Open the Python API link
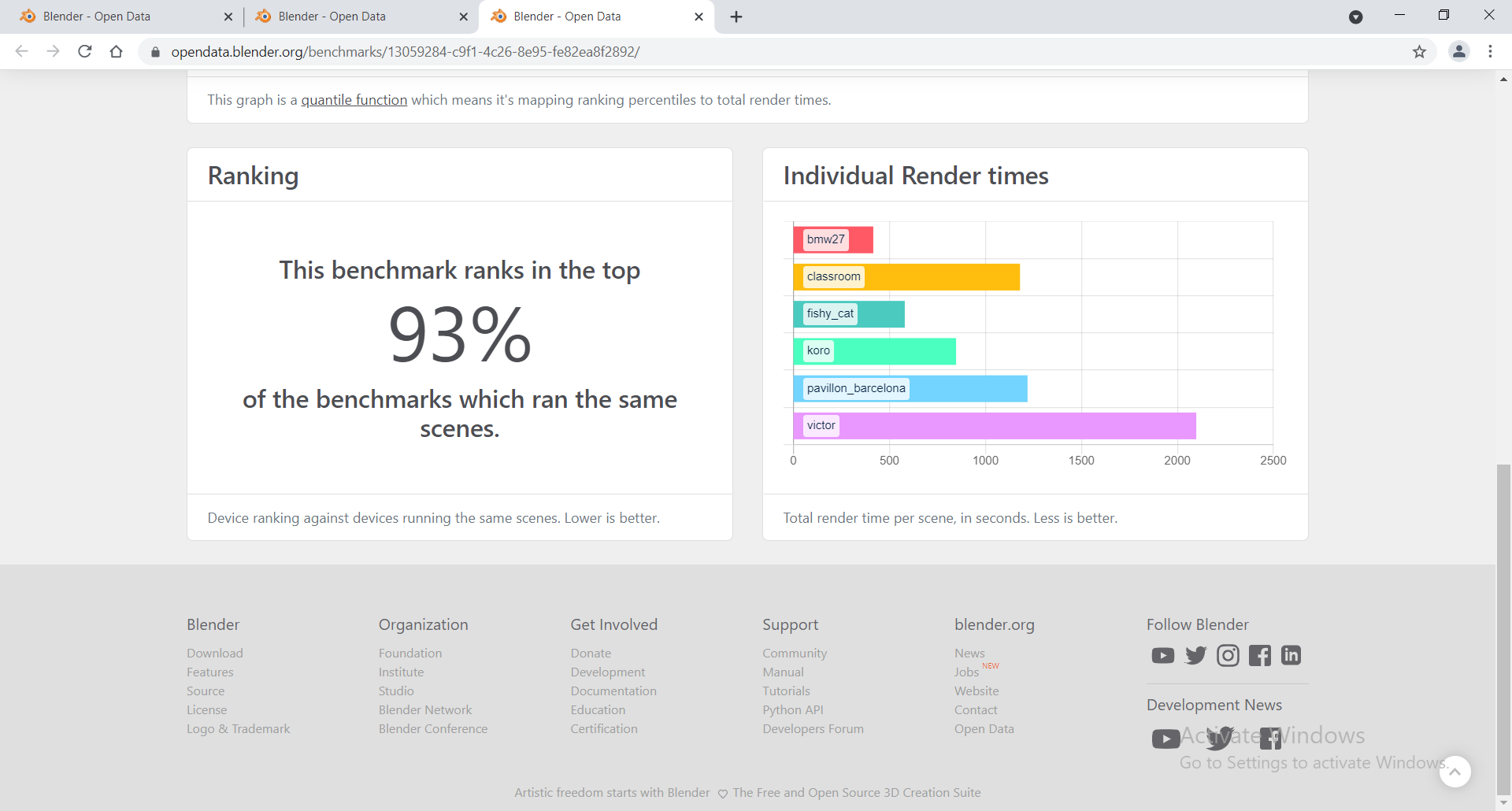Image resolution: width=1512 pixels, height=811 pixels. (x=793, y=710)
